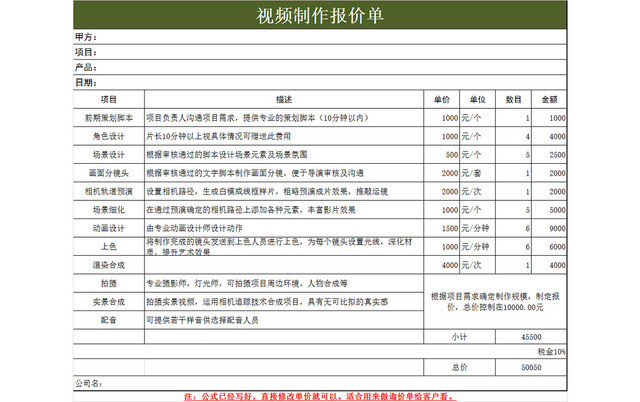Select amount 2500 in 场景设计 row
This screenshot has height=402, width=640.
tap(549, 155)
